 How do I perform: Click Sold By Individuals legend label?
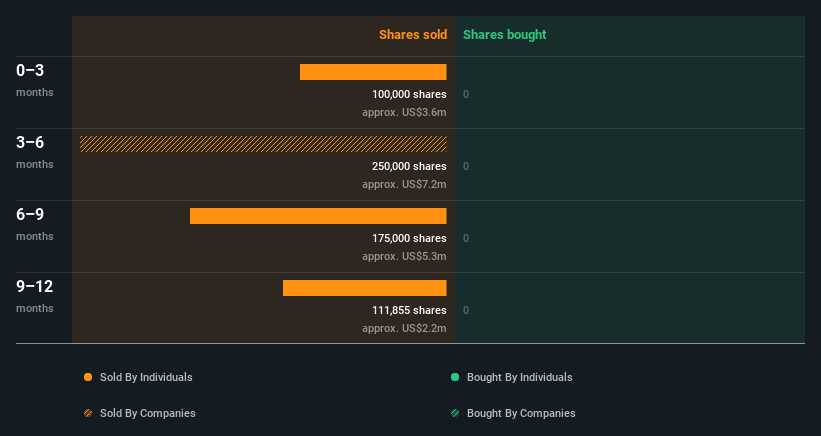tap(146, 377)
